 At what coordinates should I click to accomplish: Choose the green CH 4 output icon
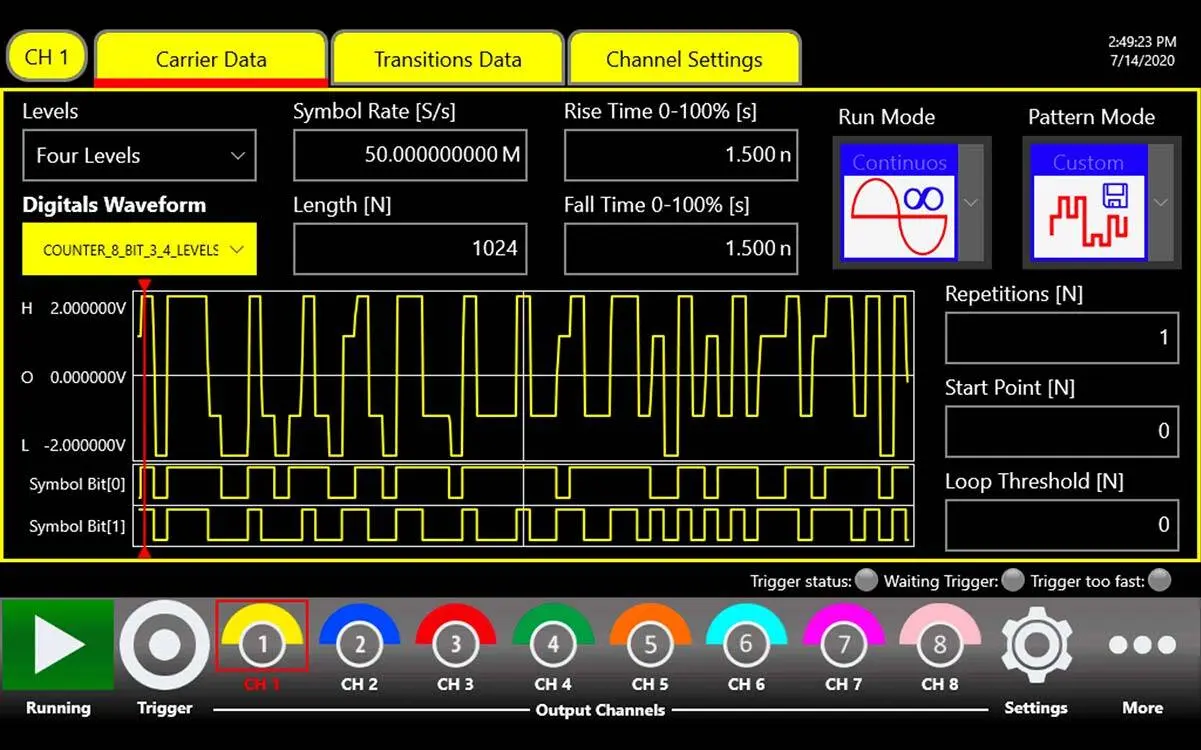pyautogui.click(x=552, y=645)
